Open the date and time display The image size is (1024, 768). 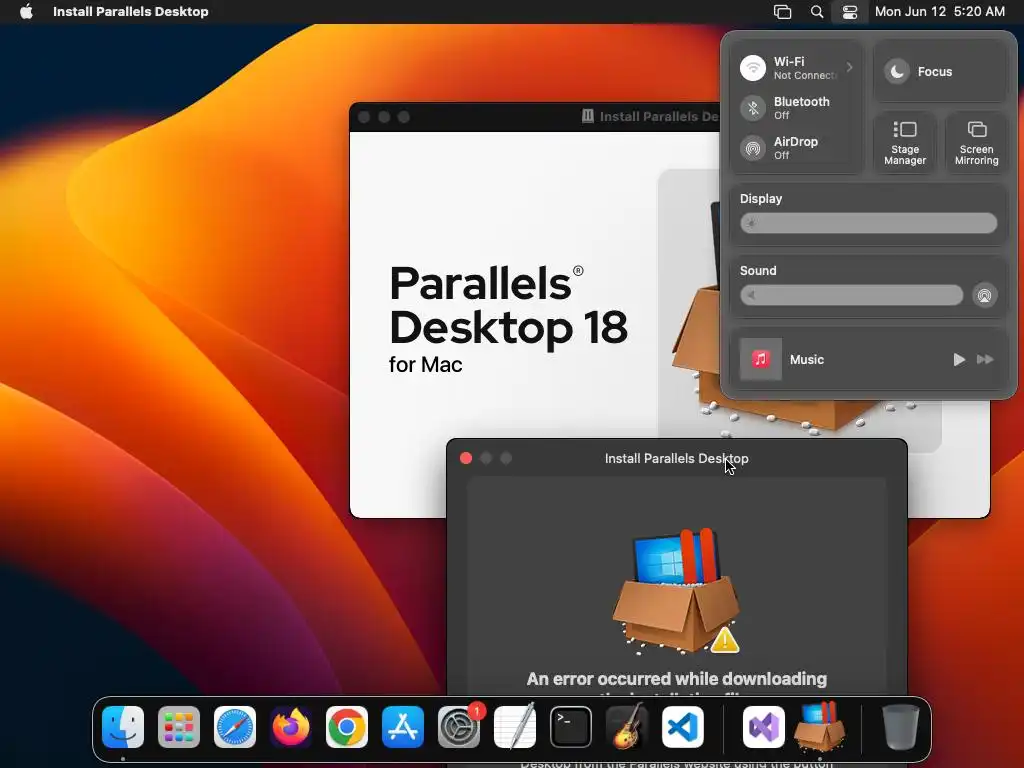tap(940, 12)
